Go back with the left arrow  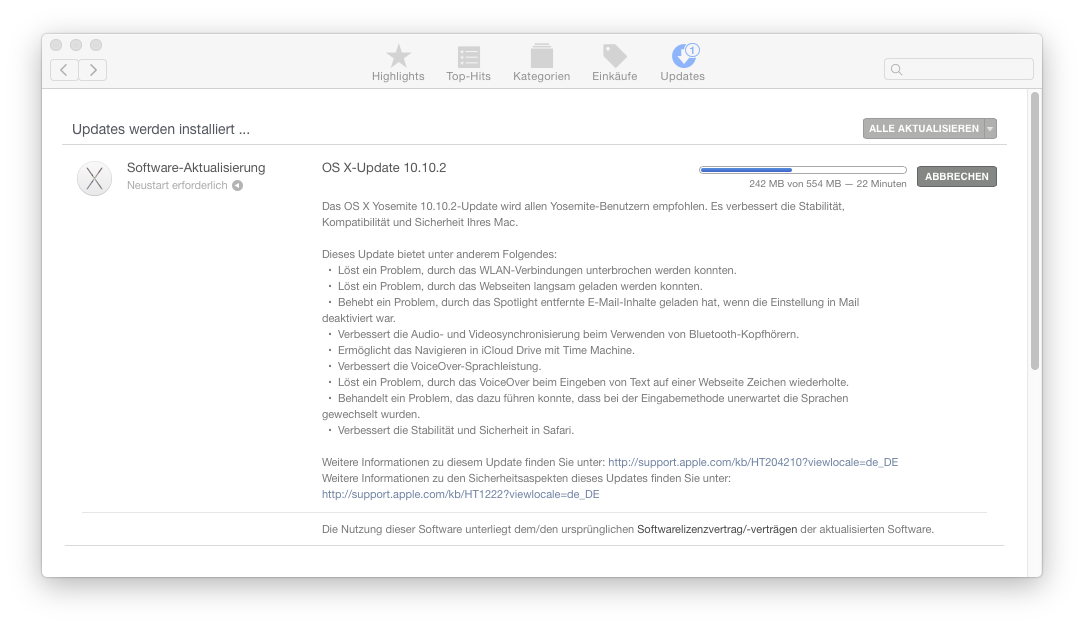pyautogui.click(x=64, y=70)
